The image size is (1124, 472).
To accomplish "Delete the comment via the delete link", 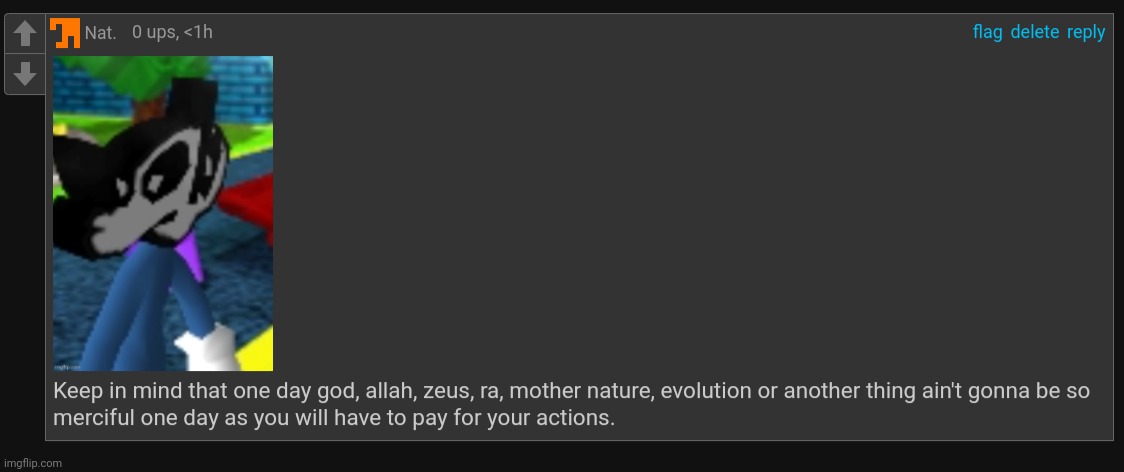I will click(x=1034, y=32).
